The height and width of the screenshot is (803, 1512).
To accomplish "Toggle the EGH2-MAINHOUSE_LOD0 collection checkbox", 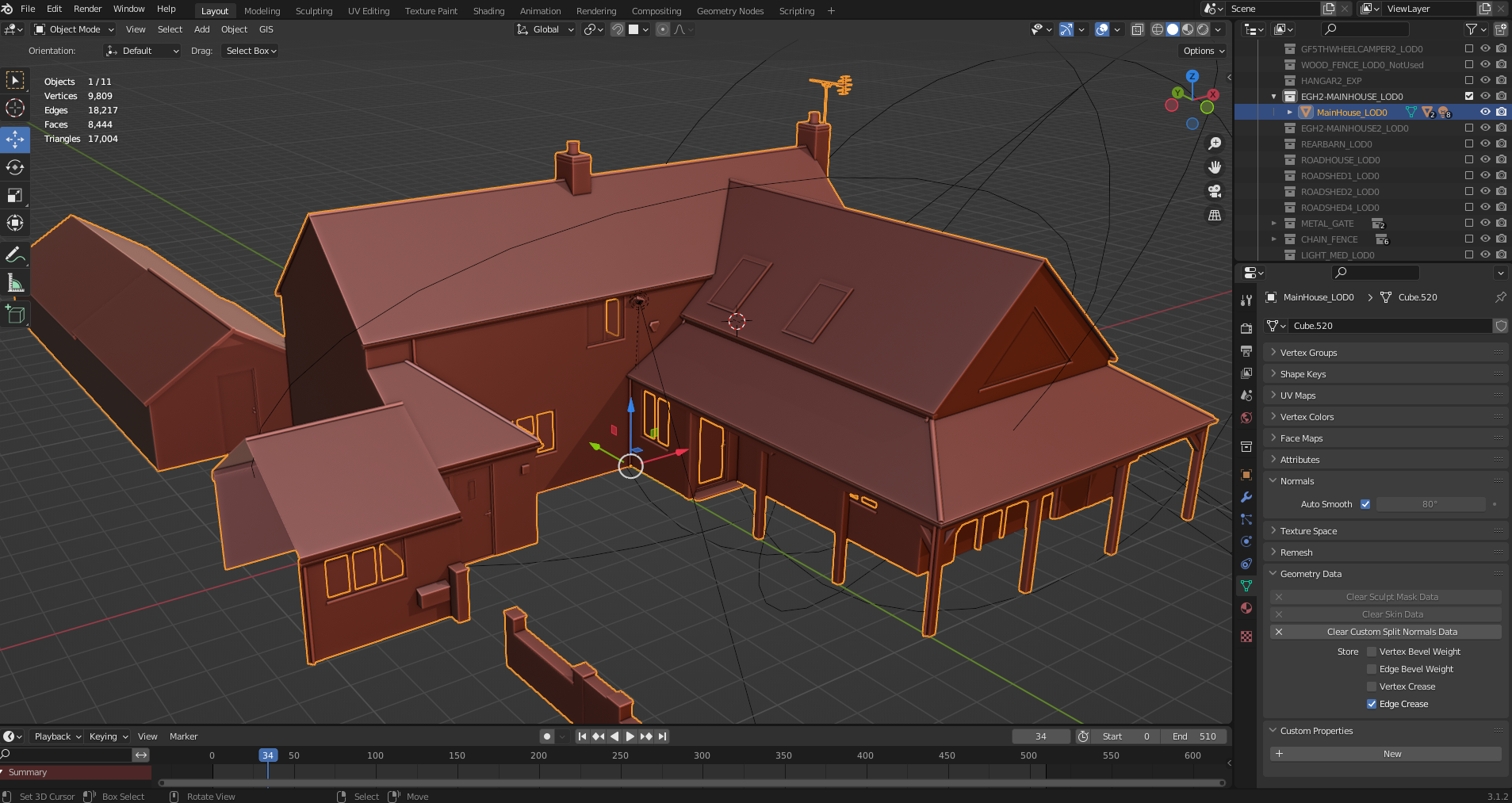I will click(1468, 96).
